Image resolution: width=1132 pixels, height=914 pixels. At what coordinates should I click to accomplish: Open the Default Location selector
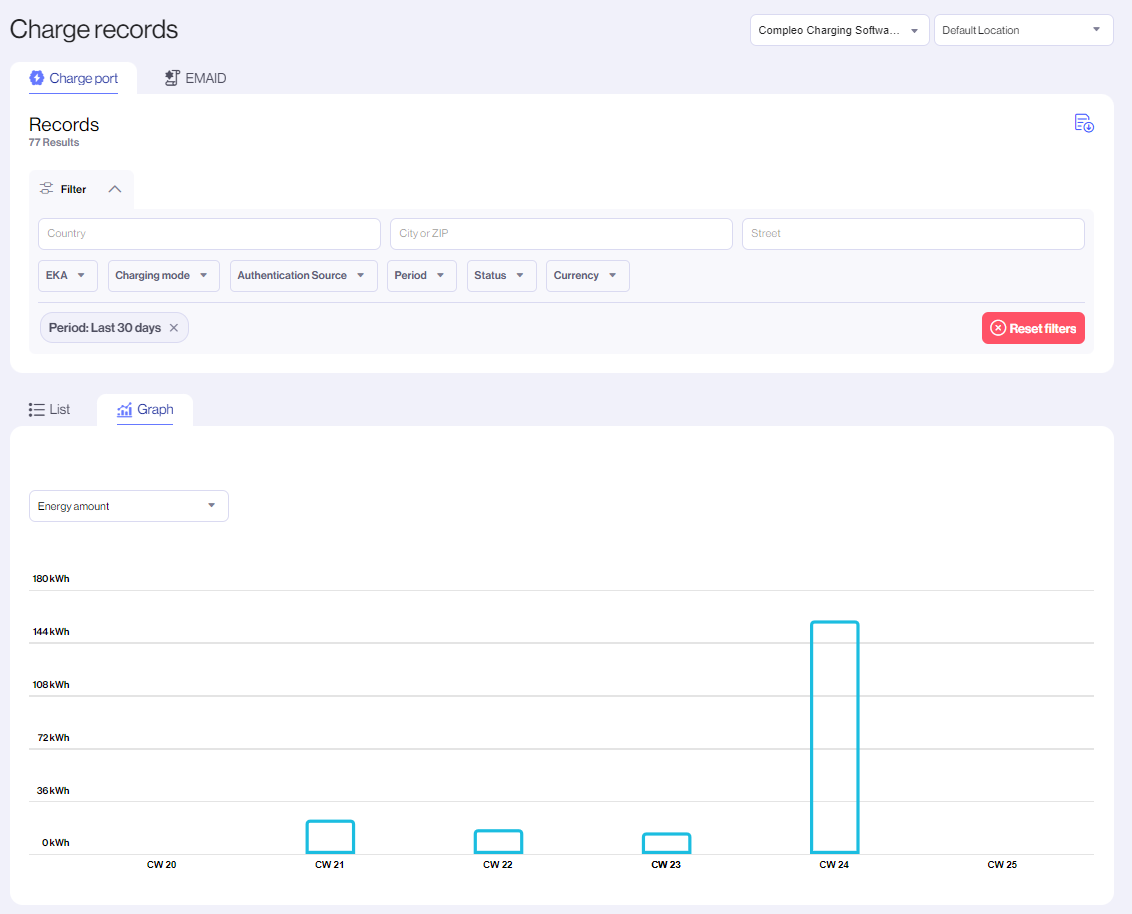[1023, 30]
